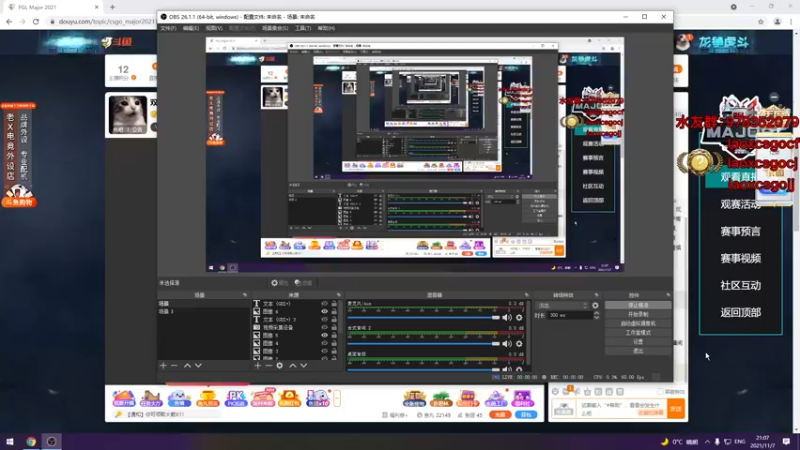Pop out the 控件 dock panel
This screenshot has height=450, width=800.
[668, 295]
